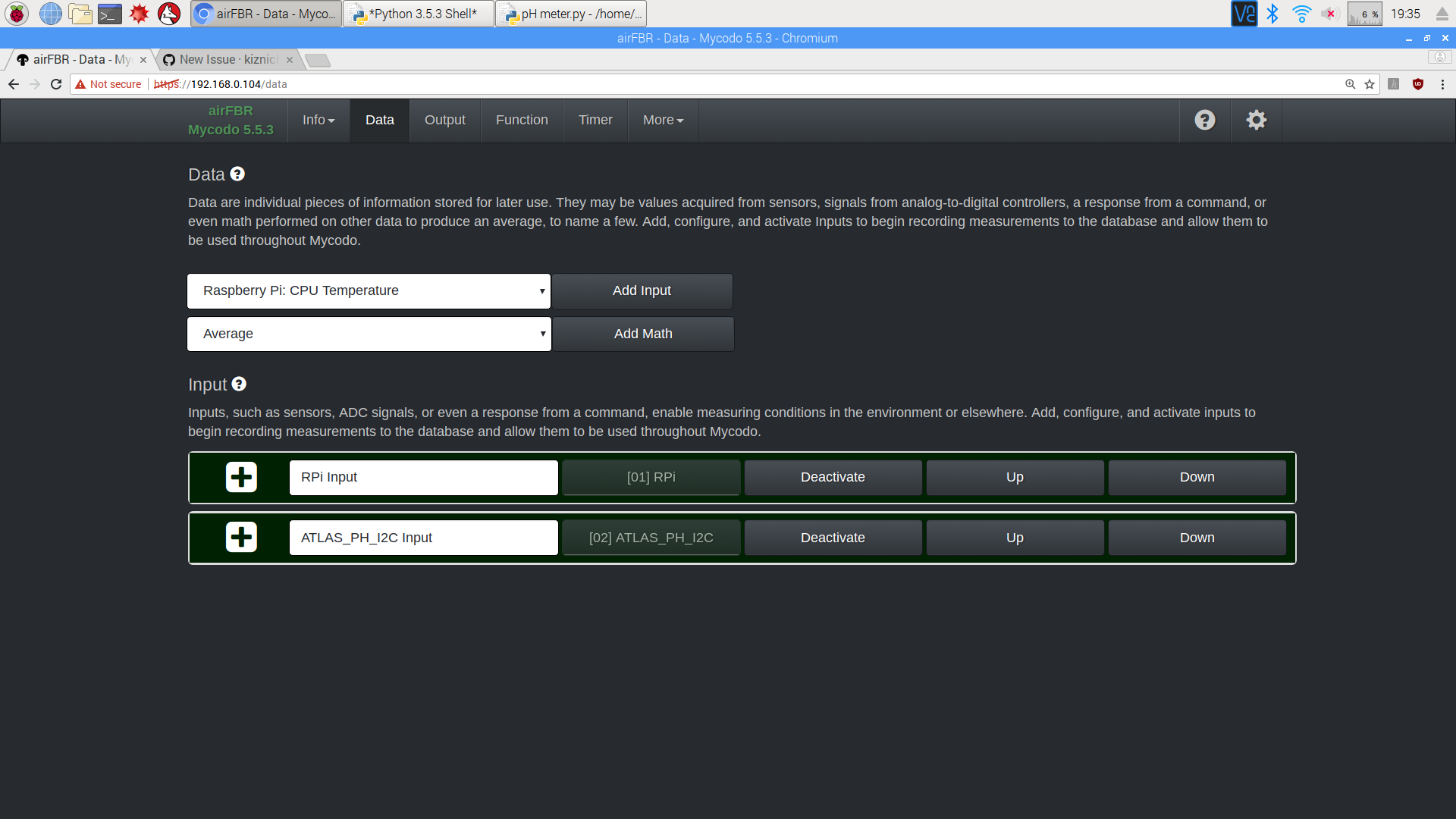Deactivate the ATLAS_PH_I2C Input
The image size is (1456, 819).
pos(833,538)
